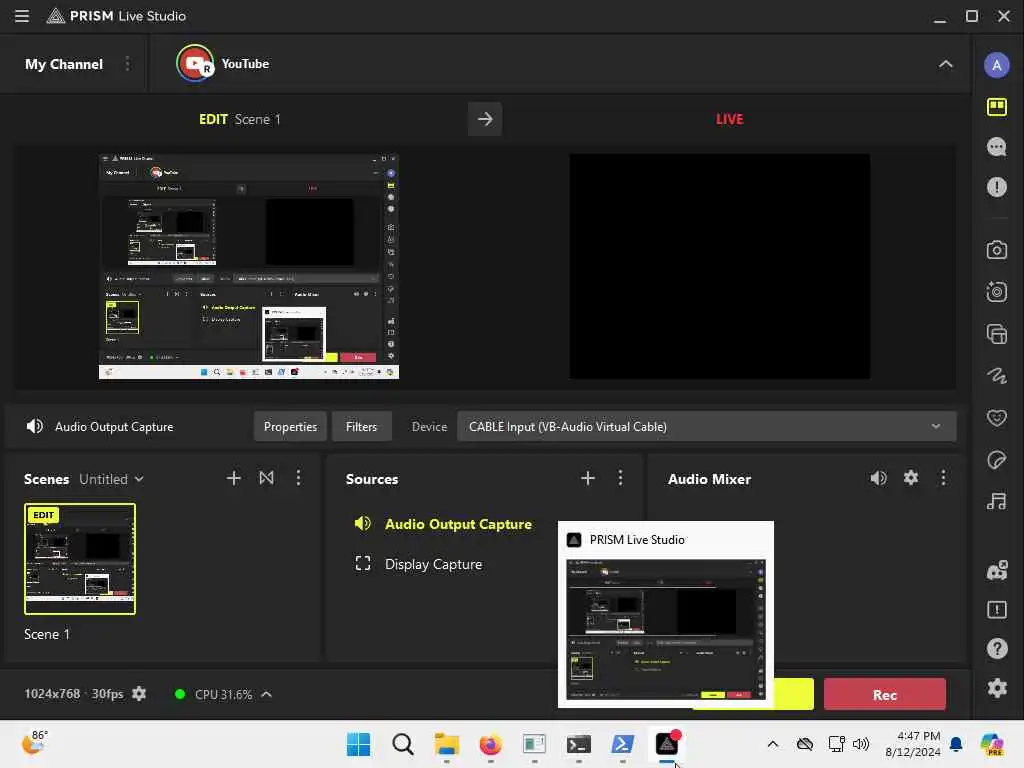Open the multi-window layers icon in sidebar

(996, 334)
